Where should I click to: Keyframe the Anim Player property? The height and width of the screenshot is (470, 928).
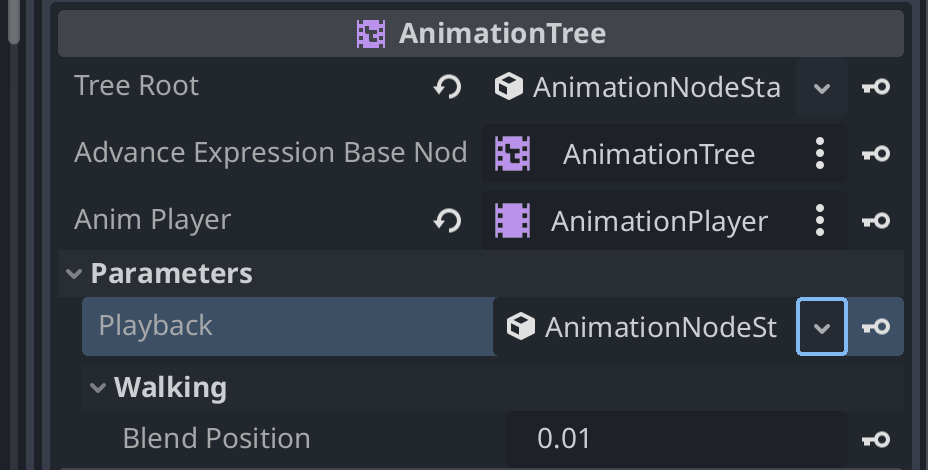point(876,221)
